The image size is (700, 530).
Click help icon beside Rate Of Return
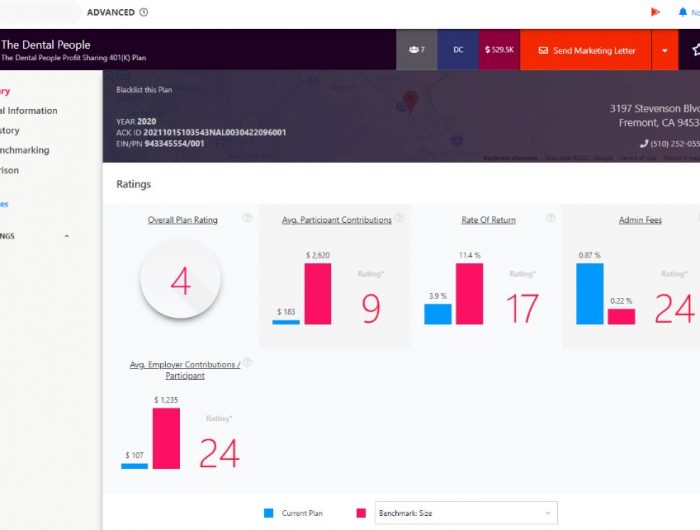551,218
